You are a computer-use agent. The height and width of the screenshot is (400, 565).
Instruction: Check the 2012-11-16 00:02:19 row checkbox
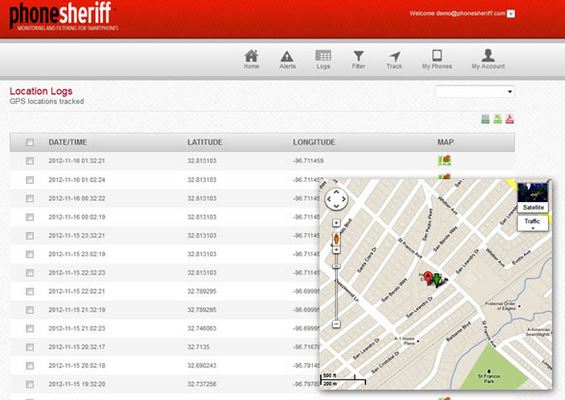click(30, 217)
